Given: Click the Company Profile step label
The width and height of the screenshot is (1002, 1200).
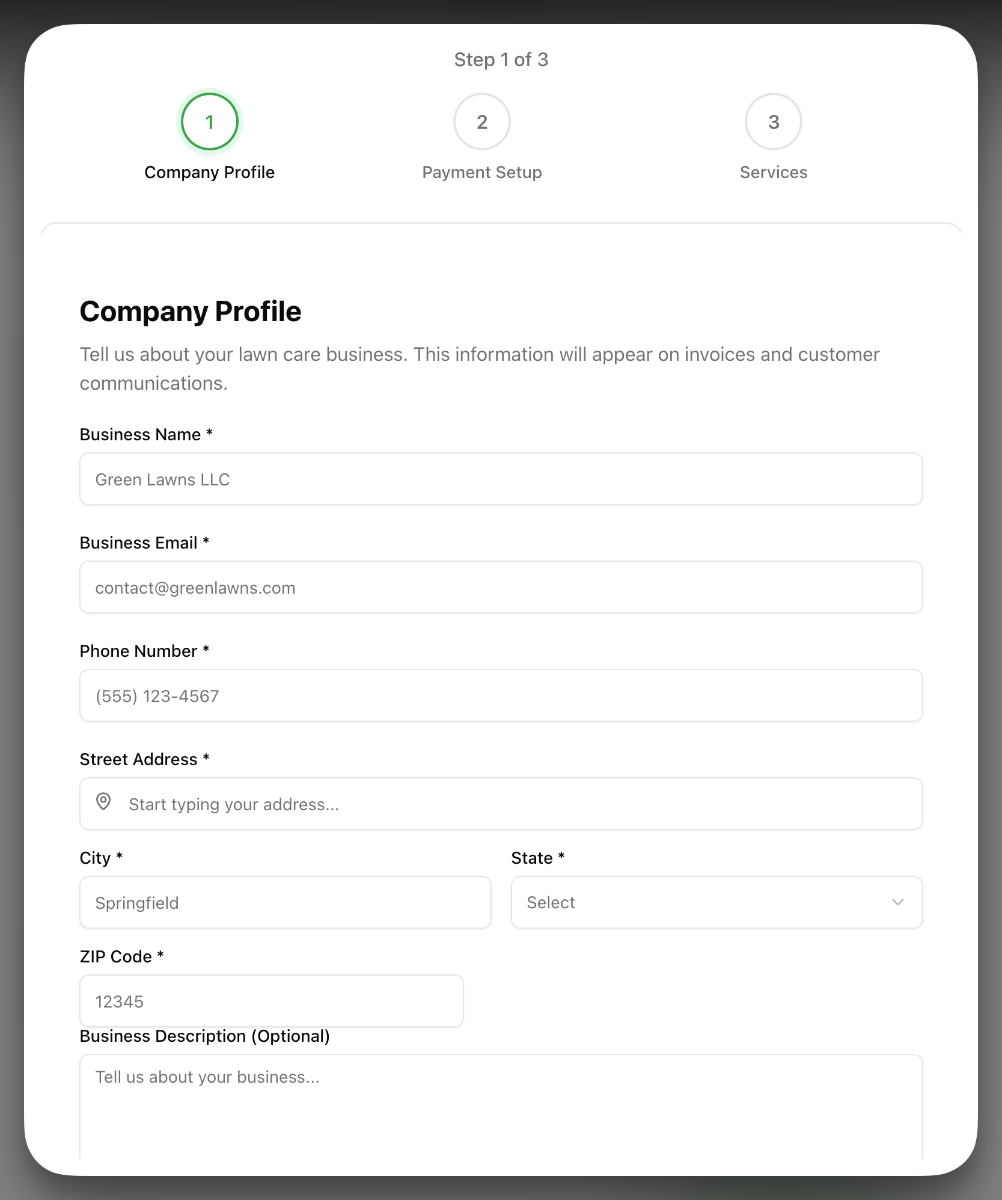Looking at the screenshot, I should pyautogui.click(x=209, y=172).
